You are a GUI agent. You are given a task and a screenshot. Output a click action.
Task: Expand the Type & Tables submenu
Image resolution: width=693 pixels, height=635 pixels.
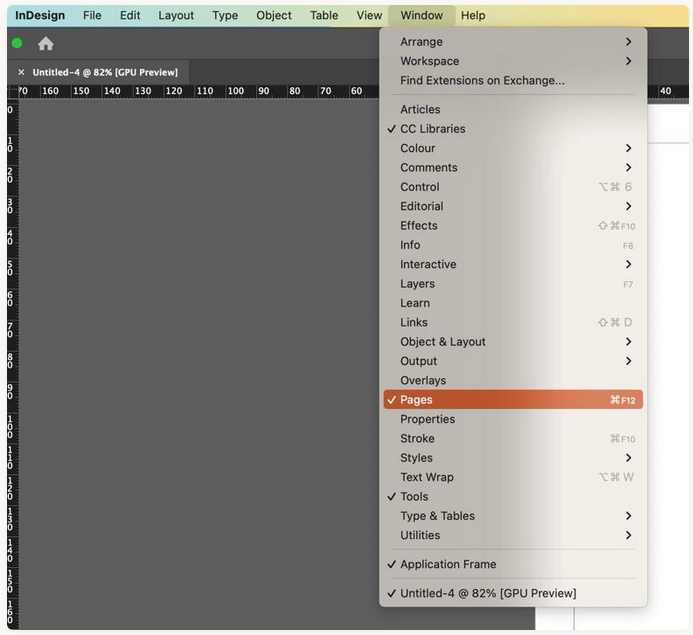[513, 516]
